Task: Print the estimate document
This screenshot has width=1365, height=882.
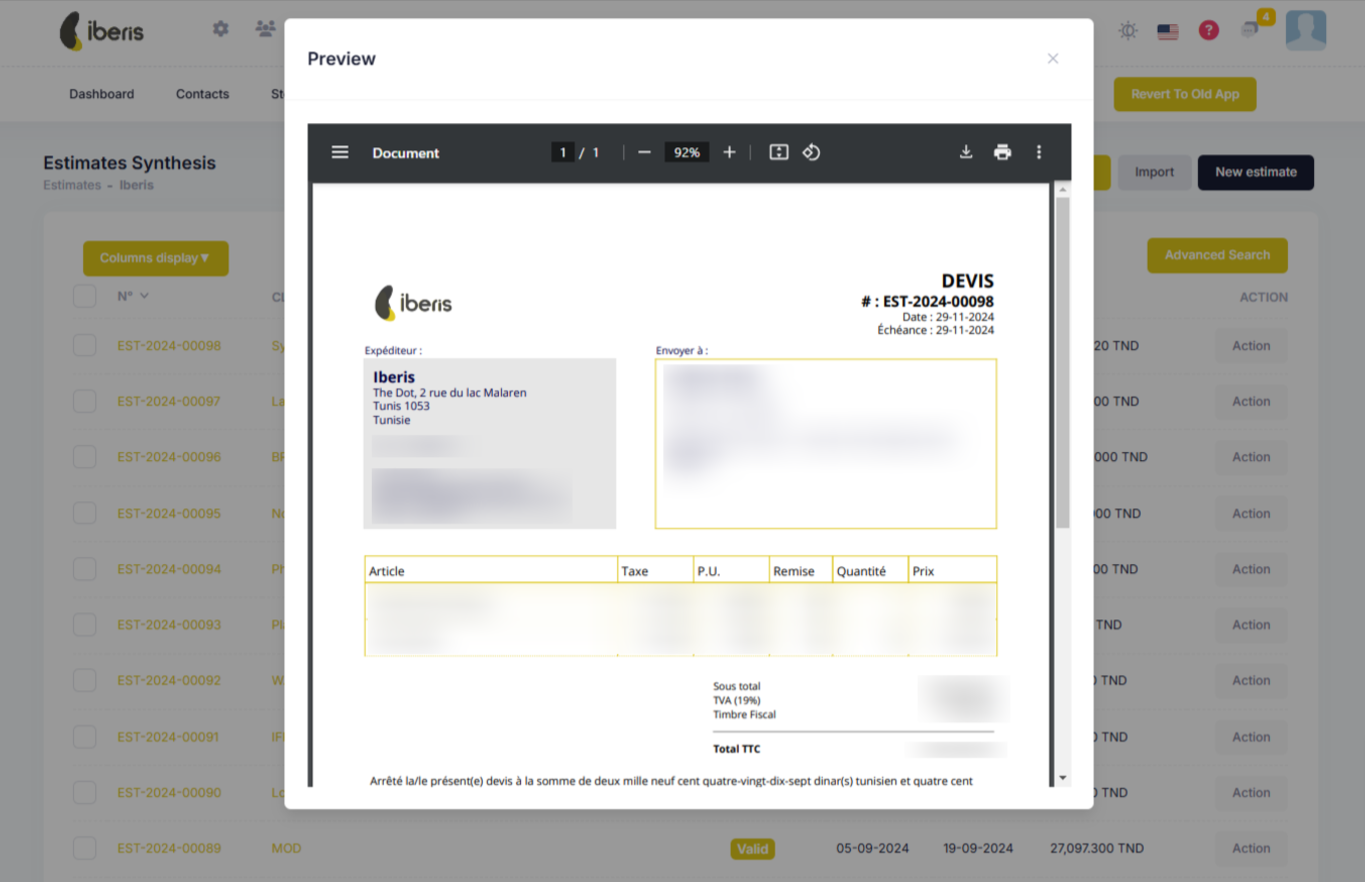Action: 1002,153
